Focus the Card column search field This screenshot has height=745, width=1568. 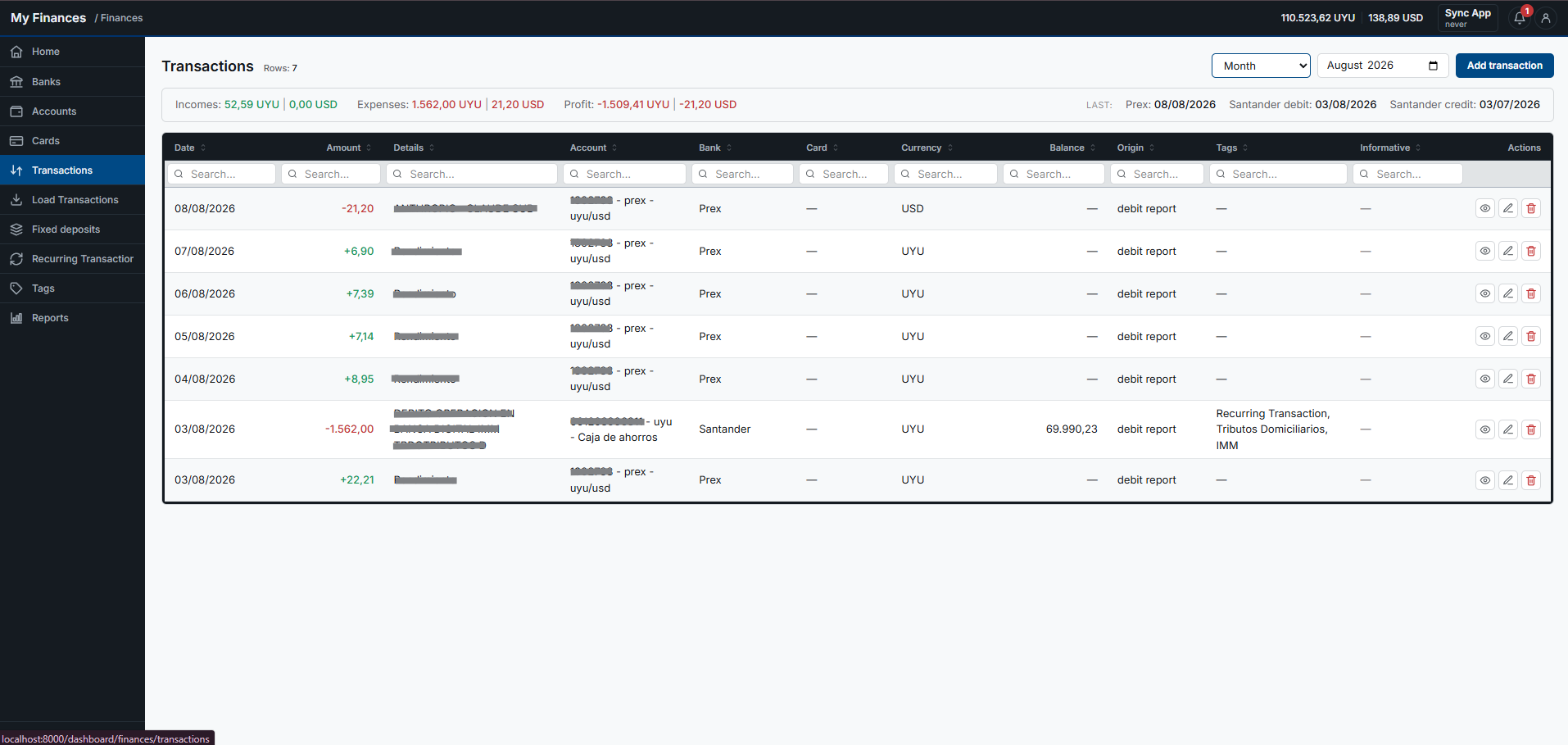click(844, 174)
